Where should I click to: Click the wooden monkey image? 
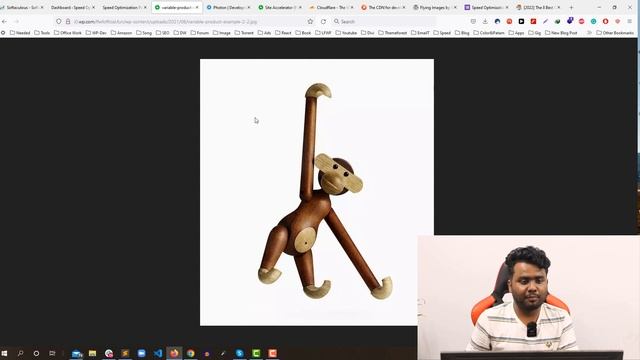[x=317, y=192]
